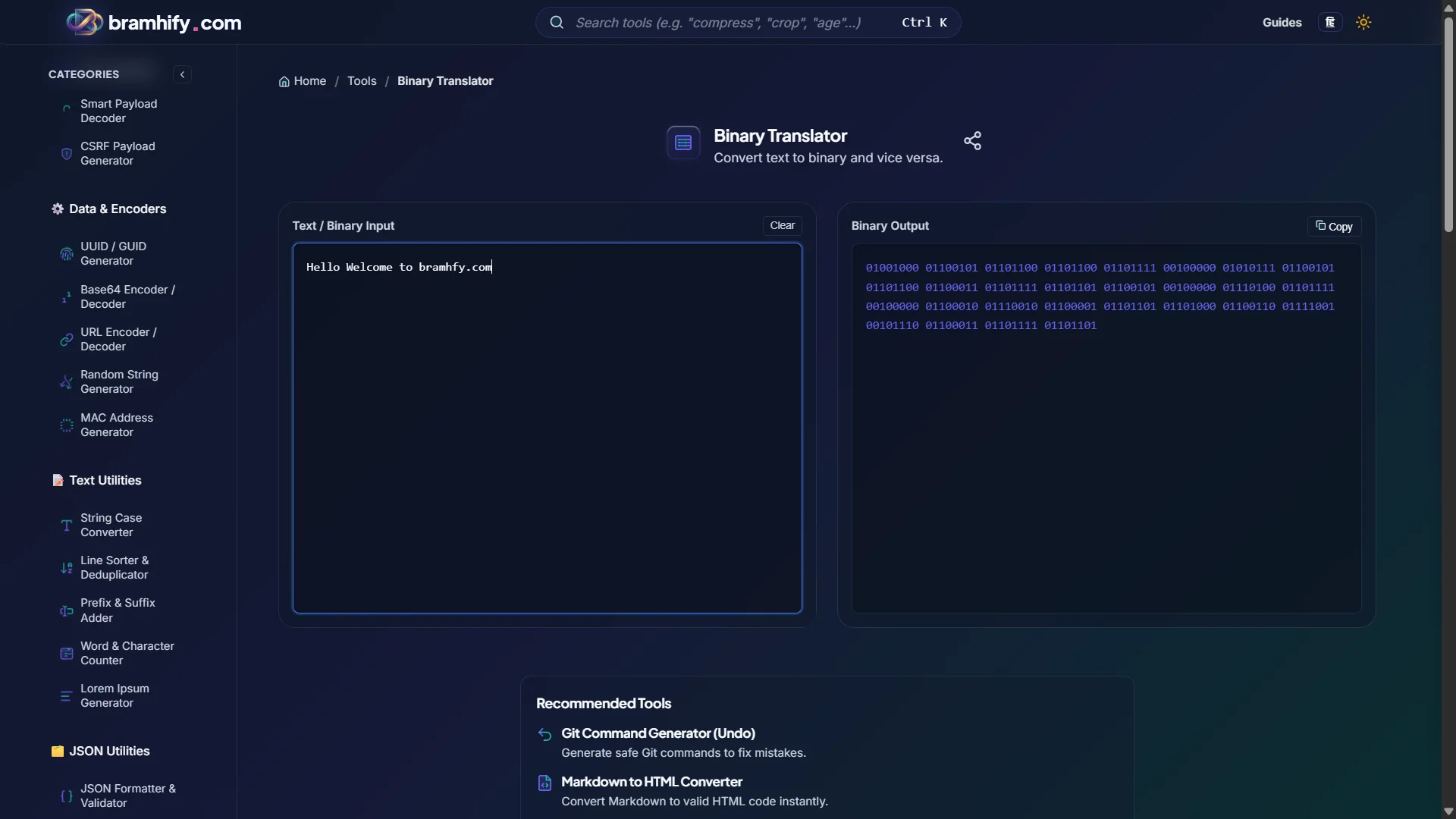Open Prefix & Suffix Adder tool

(x=119, y=610)
